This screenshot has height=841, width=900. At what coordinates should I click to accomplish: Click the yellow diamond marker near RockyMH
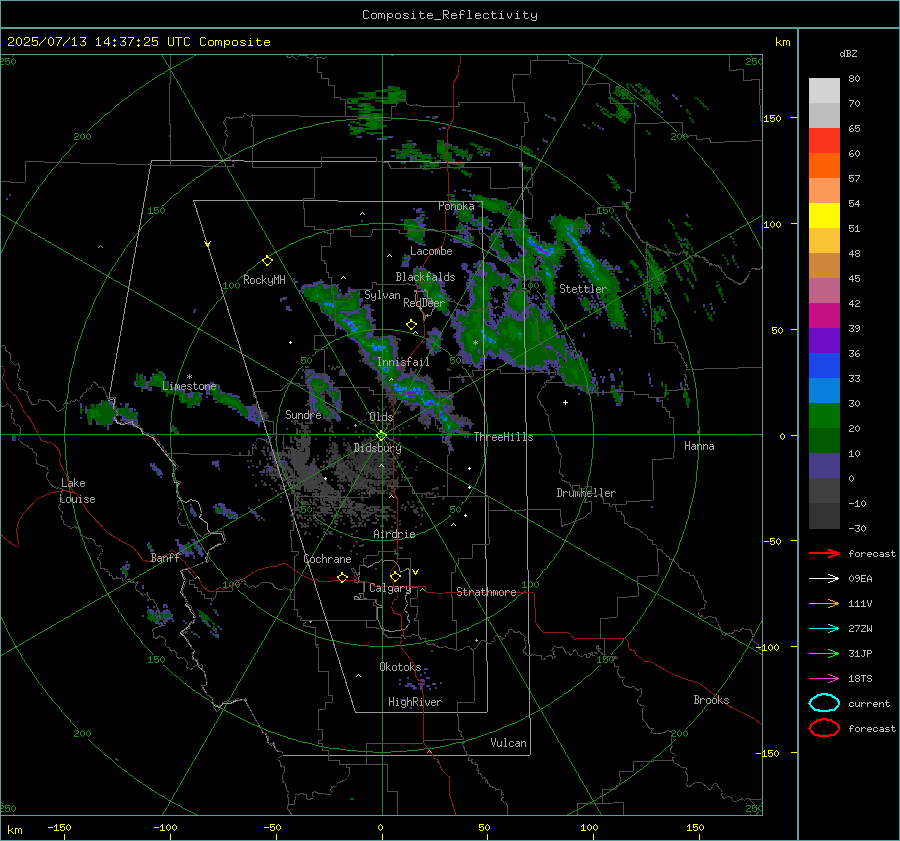click(x=267, y=261)
